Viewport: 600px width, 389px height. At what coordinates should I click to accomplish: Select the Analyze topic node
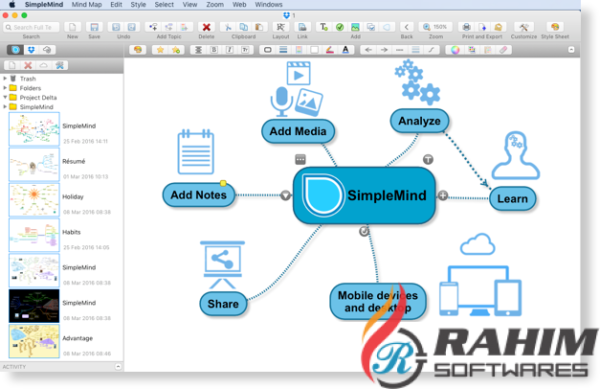click(419, 121)
